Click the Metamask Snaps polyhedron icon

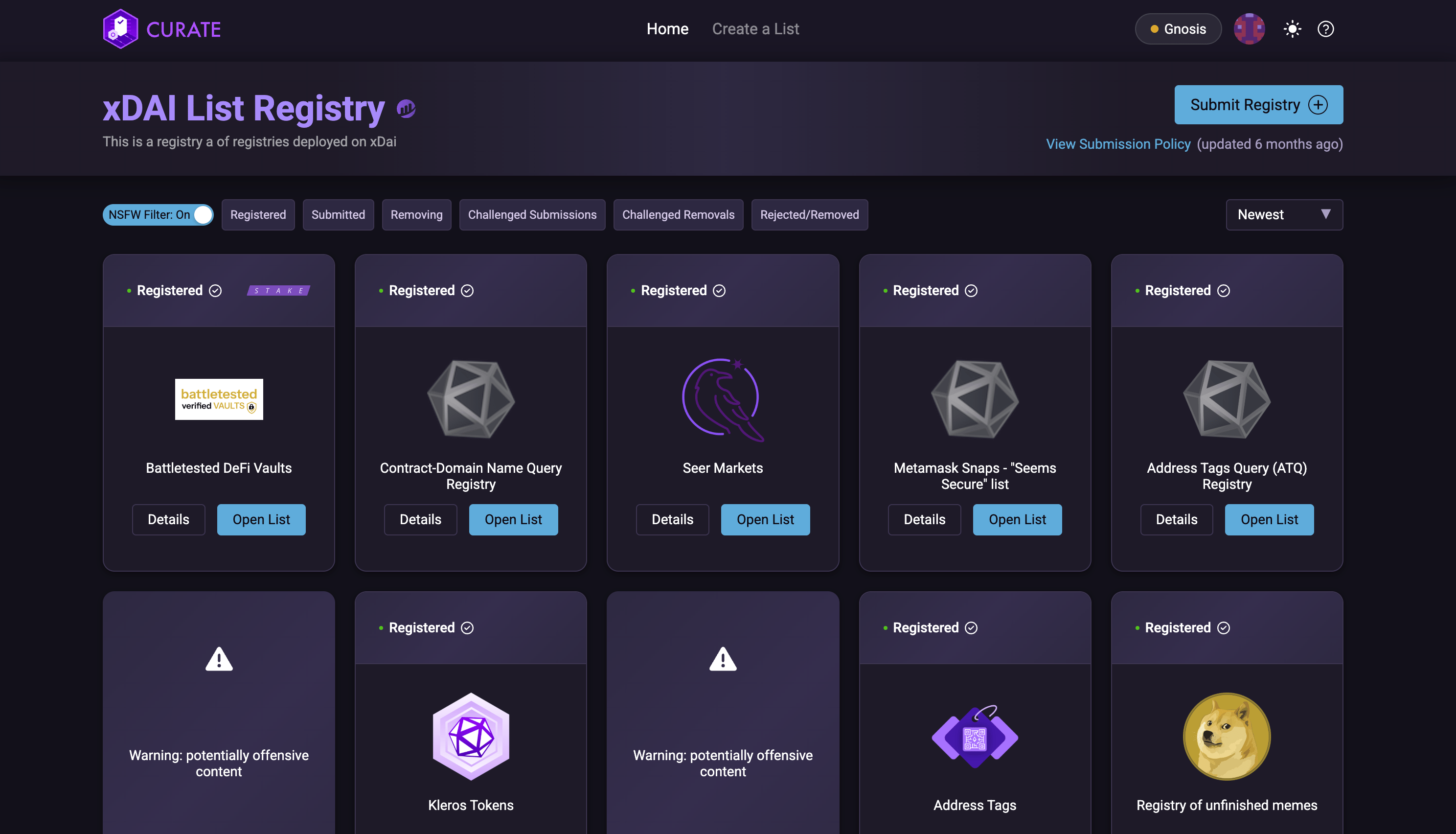point(975,399)
